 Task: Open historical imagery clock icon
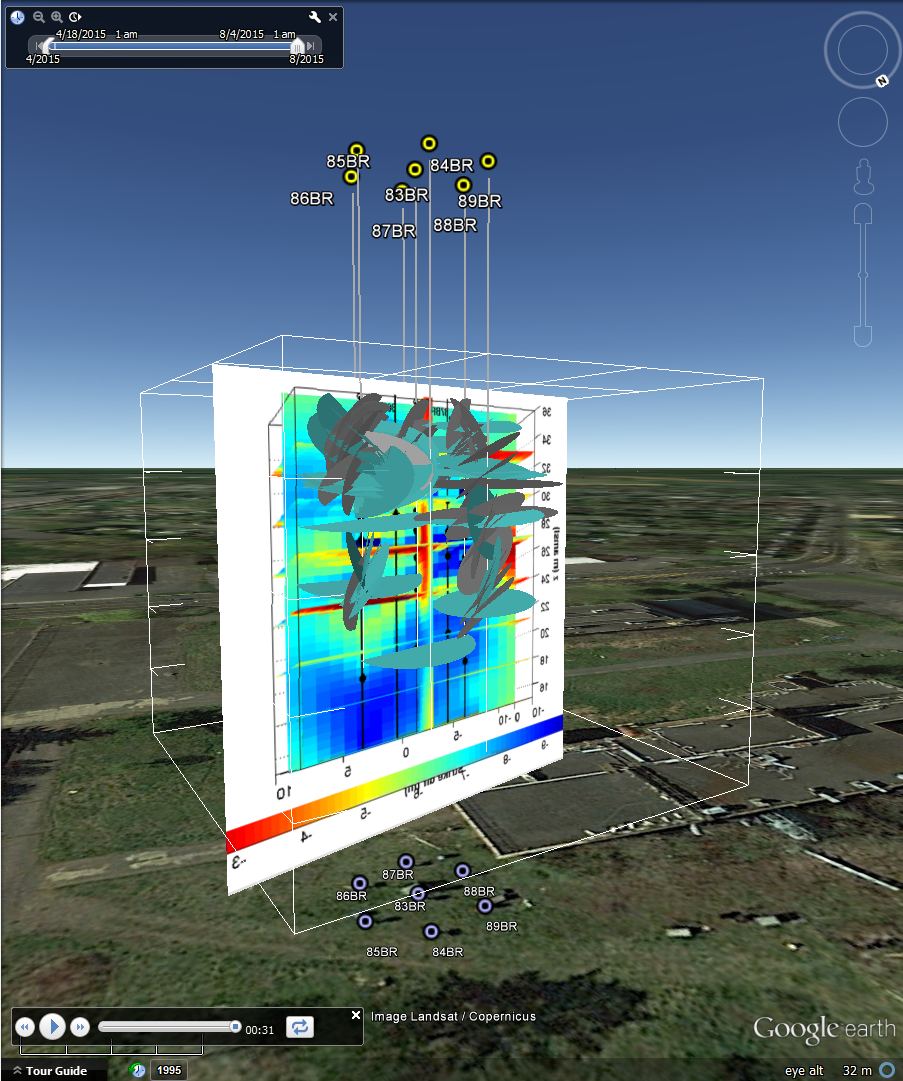136,1071
